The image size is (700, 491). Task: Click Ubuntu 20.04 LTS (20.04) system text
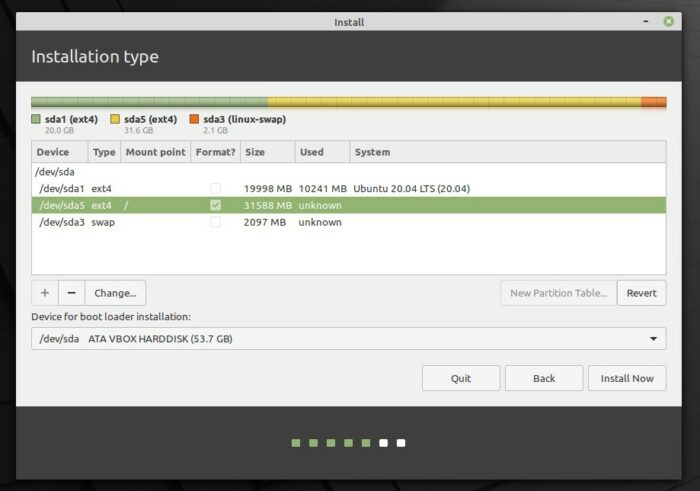coord(412,188)
